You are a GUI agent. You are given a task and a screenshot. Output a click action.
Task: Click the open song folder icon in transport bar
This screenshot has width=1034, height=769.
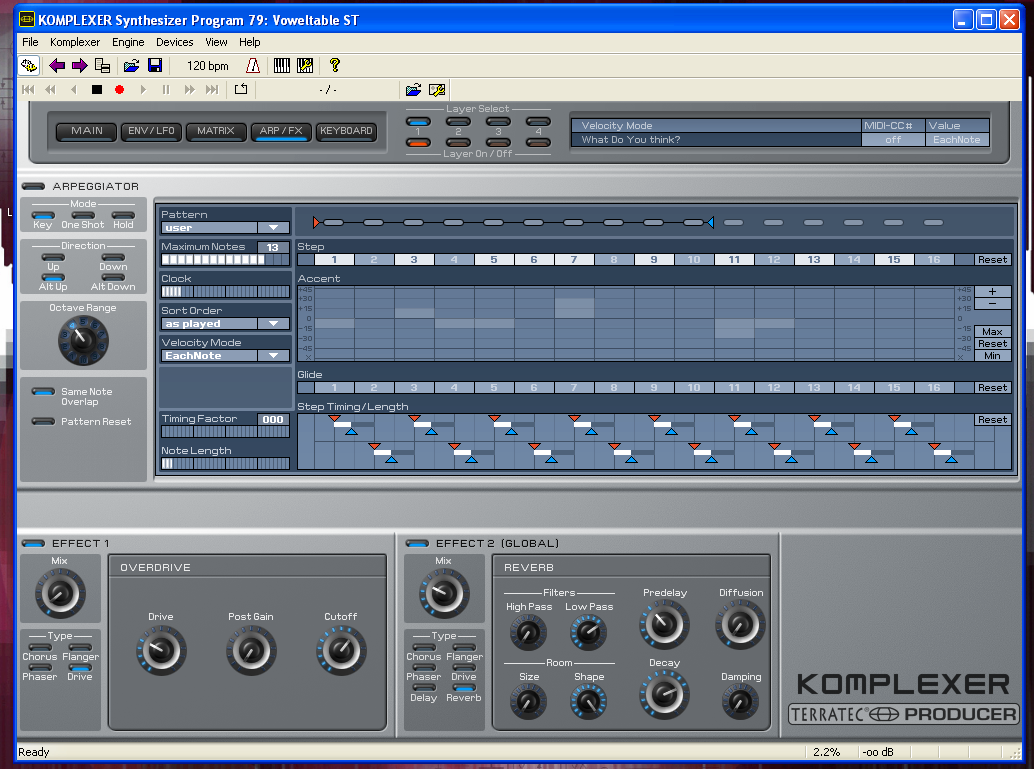coord(413,90)
